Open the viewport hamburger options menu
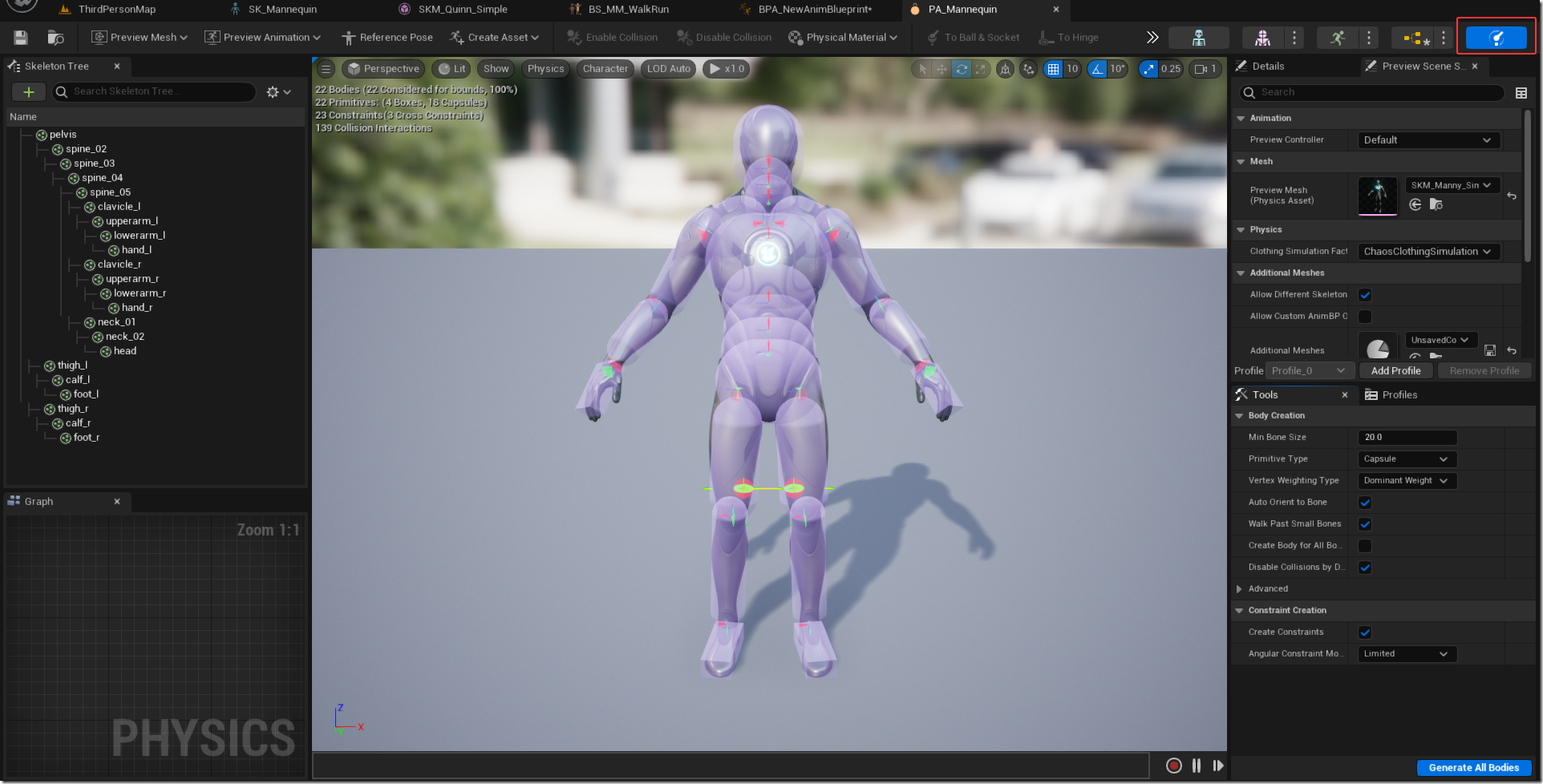 326,69
